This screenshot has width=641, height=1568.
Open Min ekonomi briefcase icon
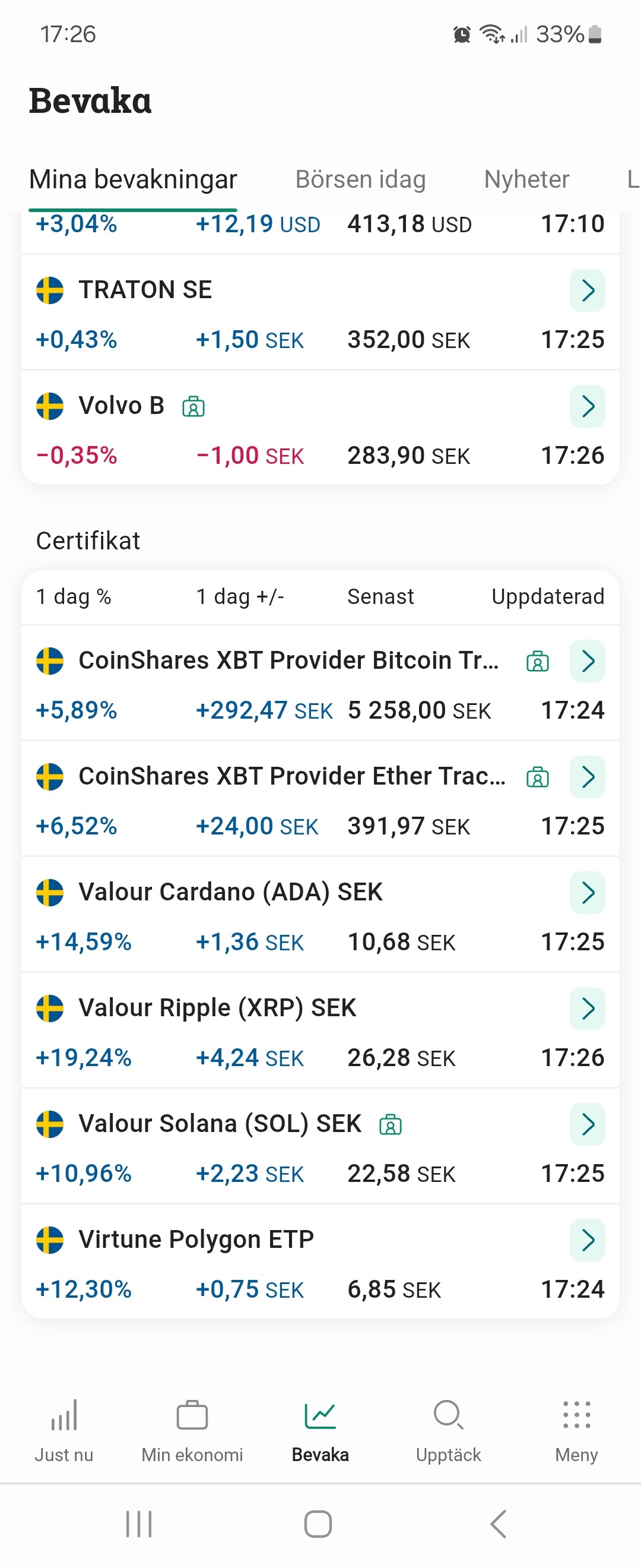[192, 1416]
